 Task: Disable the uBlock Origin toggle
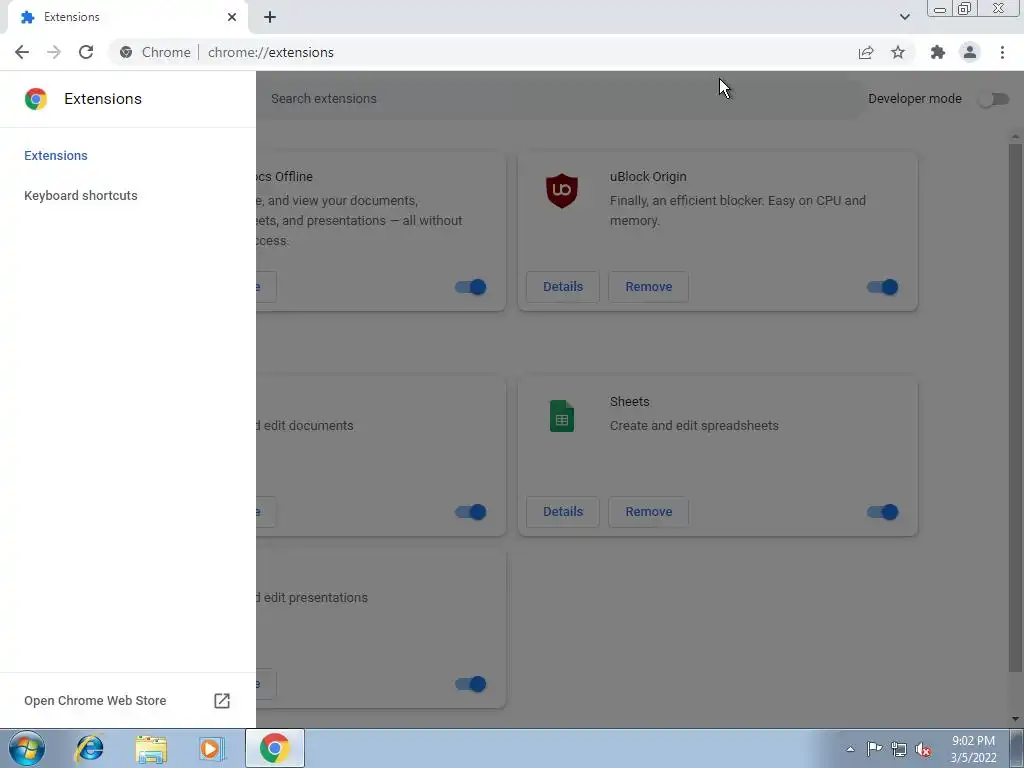point(882,287)
